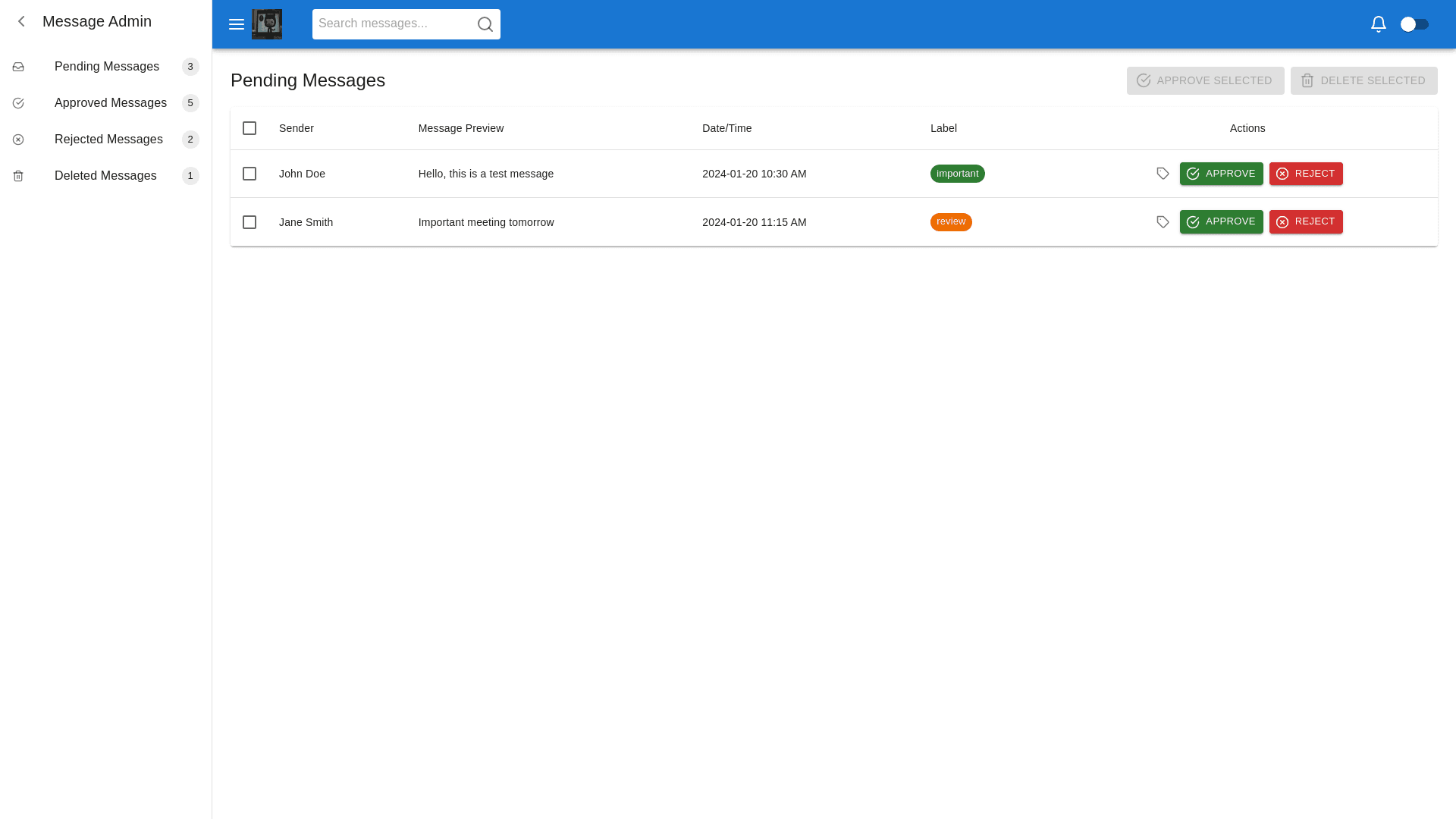
Task: Check the select-all header checkbox
Action: [x=249, y=128]
